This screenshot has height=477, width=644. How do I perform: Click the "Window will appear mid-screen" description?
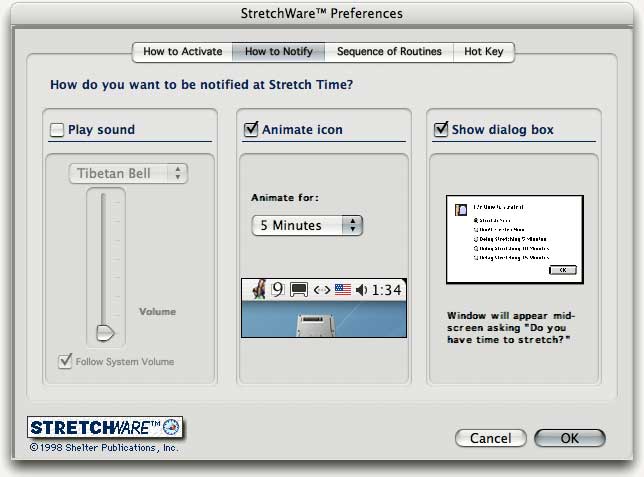coord(511,327)
